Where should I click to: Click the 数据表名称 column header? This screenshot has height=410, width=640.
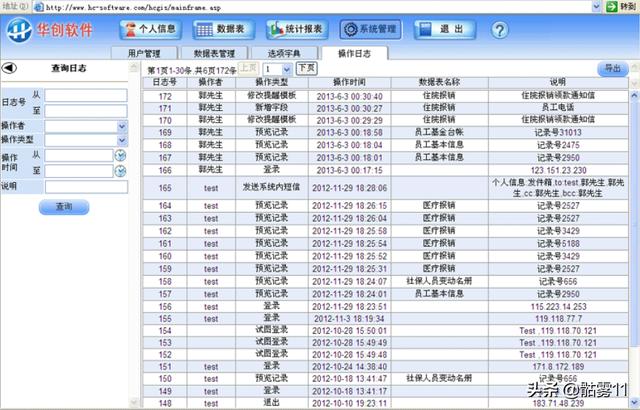point(439,82)
